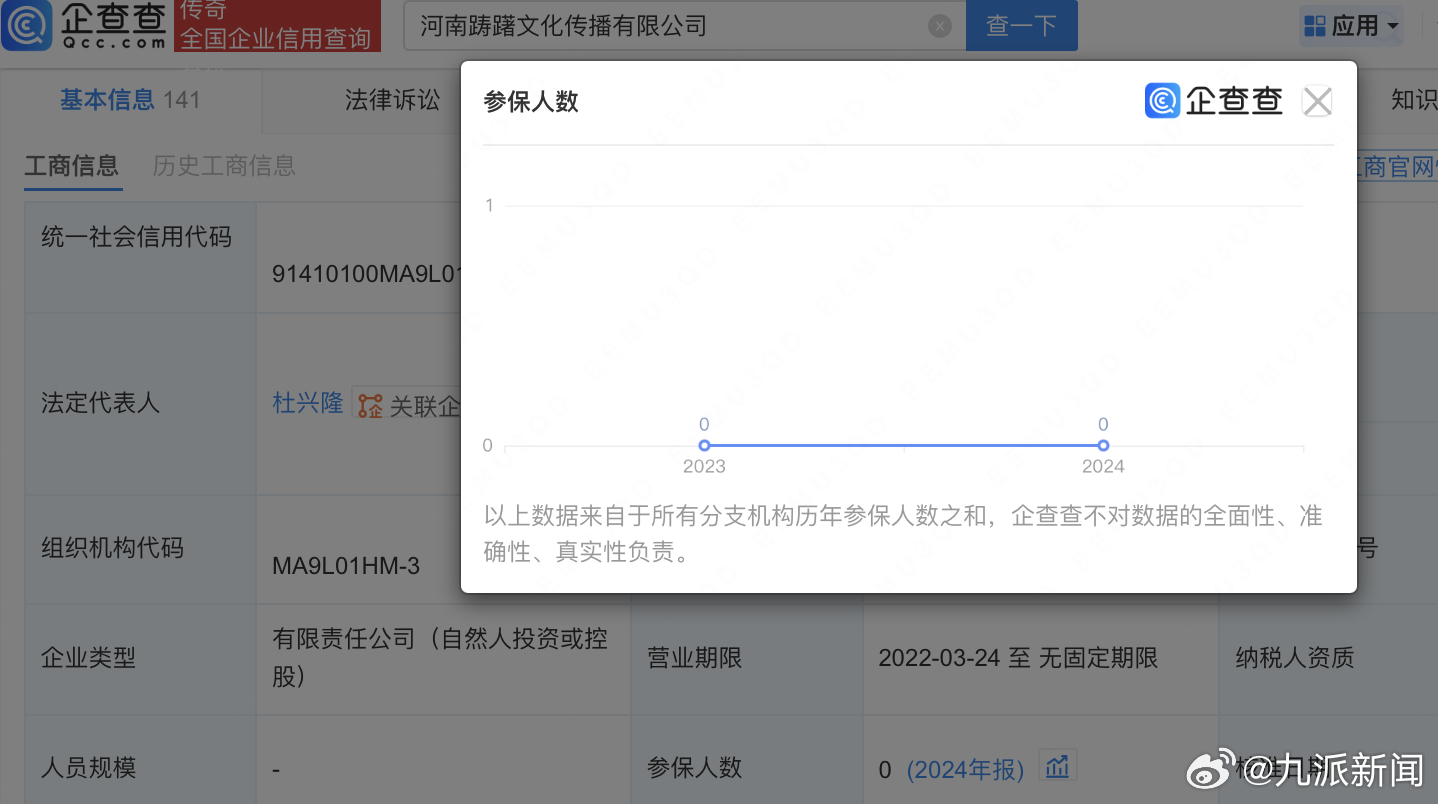Viewport: 1438px width, 804px height.
Task: Open the 参保人数 chart icon
Action: [x=1057, y=766]
